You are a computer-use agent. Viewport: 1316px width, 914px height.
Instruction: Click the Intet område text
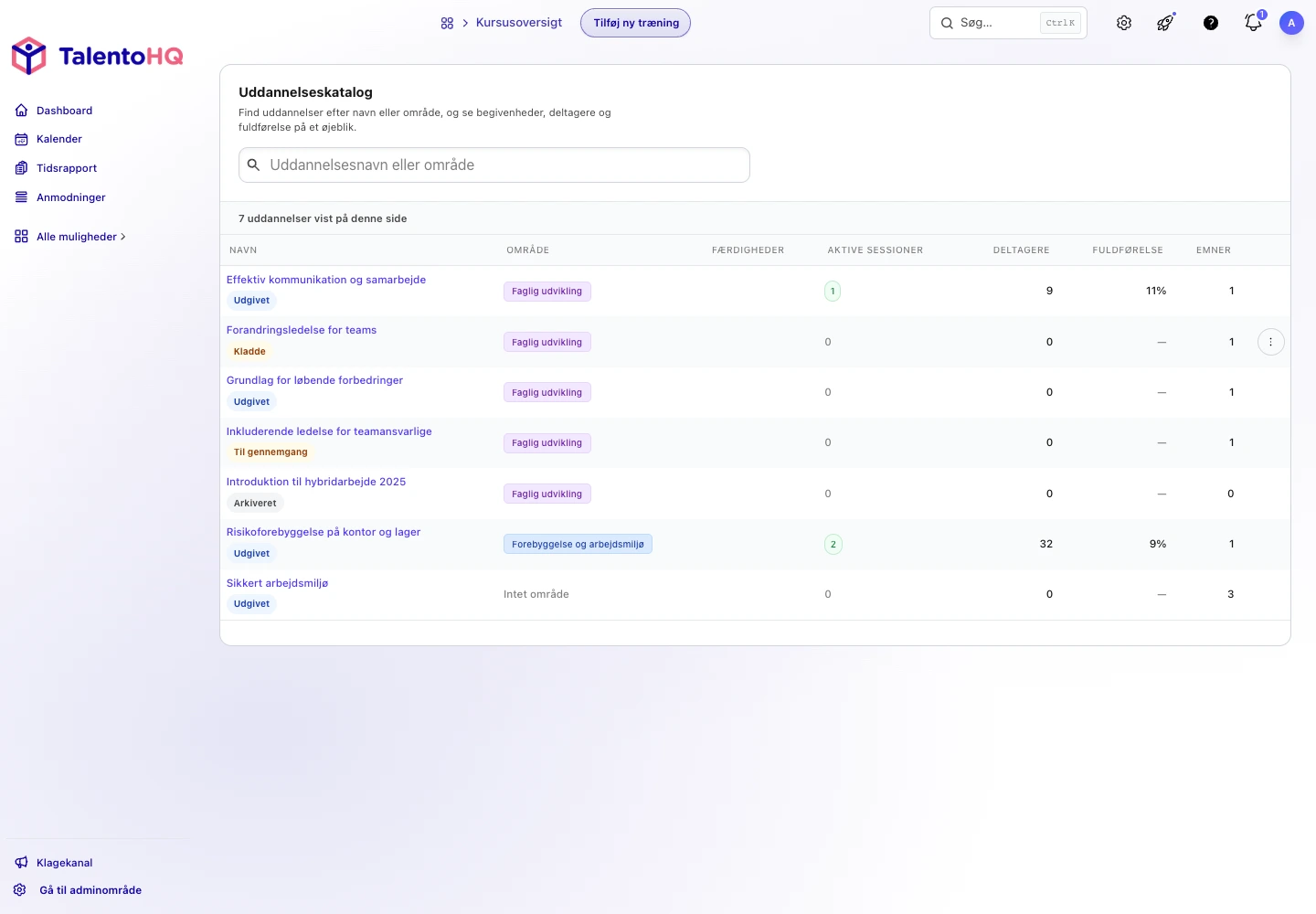tap(536, 595)
